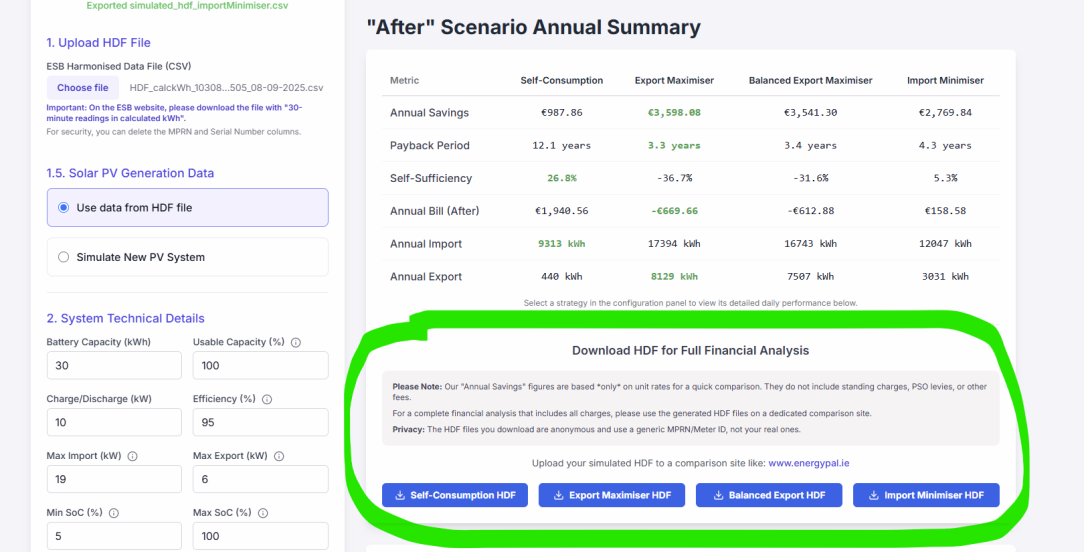Select 'Simulate New PV System' option
The width and height of the screenshot is (1084, 552).
(x=64, y=257)
